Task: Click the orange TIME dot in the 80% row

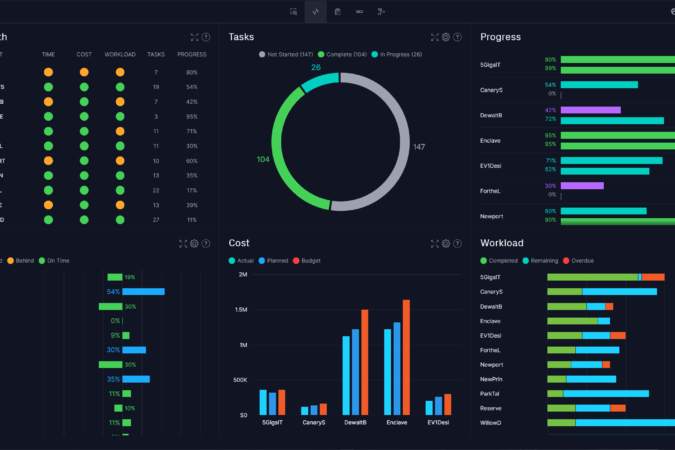Action: tap(49, 72)
